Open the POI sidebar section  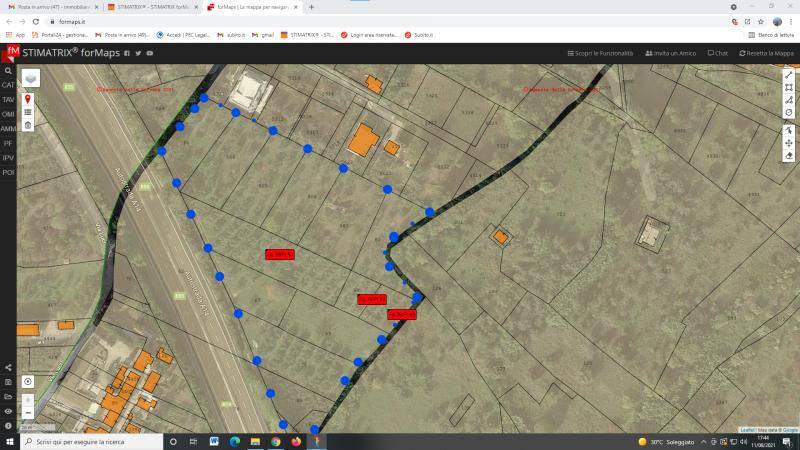click(8, 172)
